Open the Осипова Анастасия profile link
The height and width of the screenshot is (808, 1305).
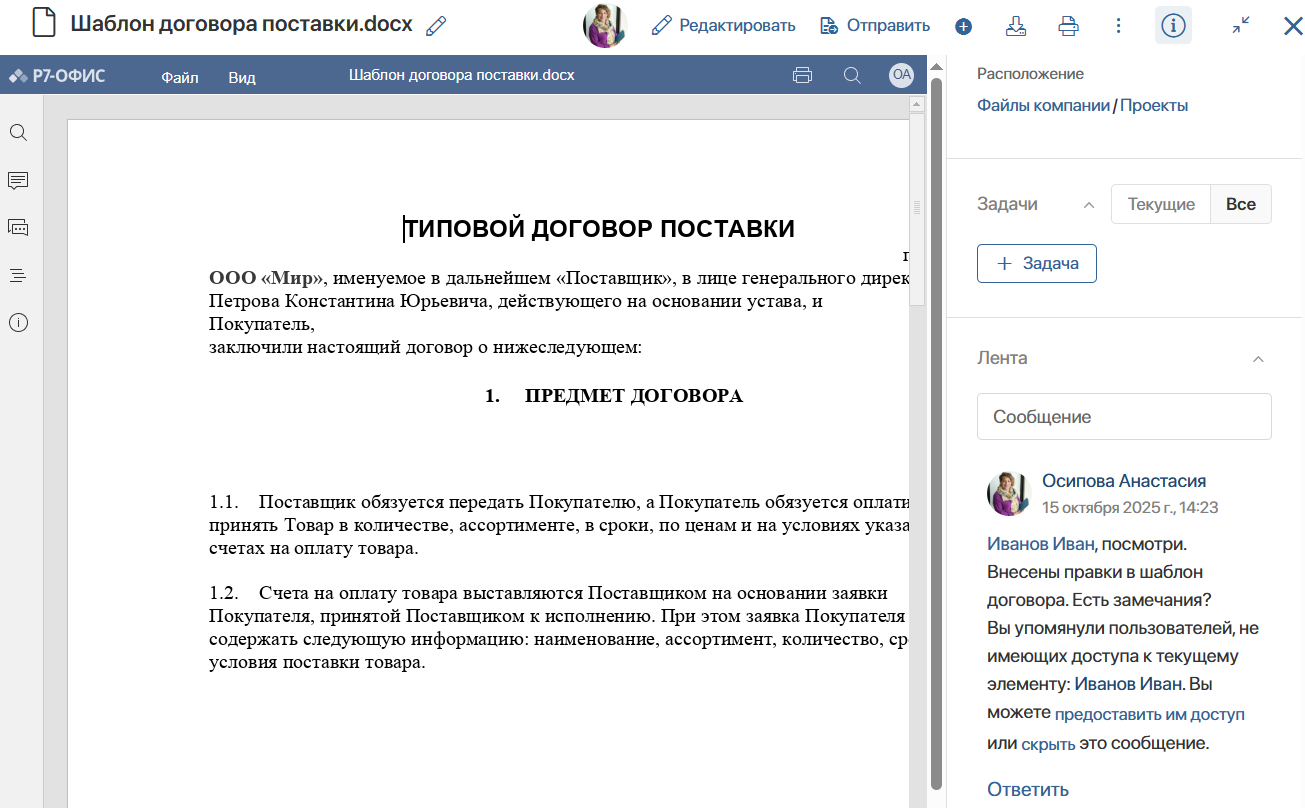[1124, 481]
